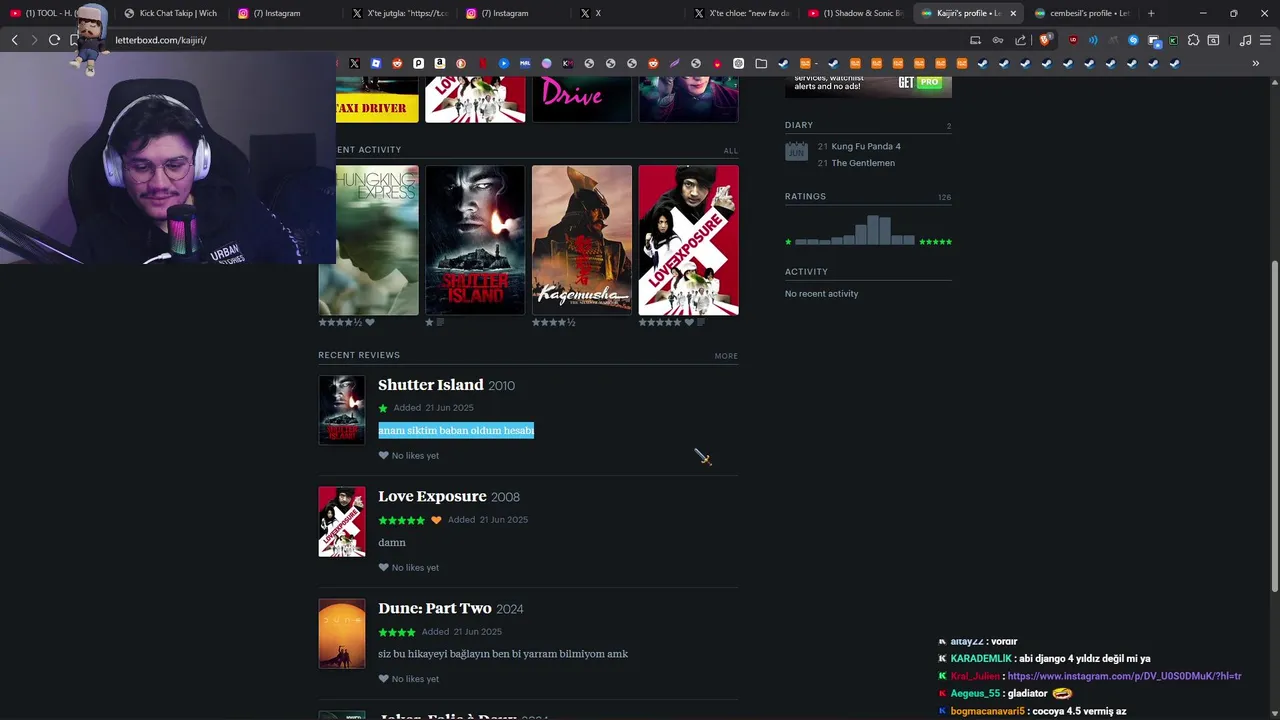Open the blue play-button bookmark icon

click(x=503, y=63)
